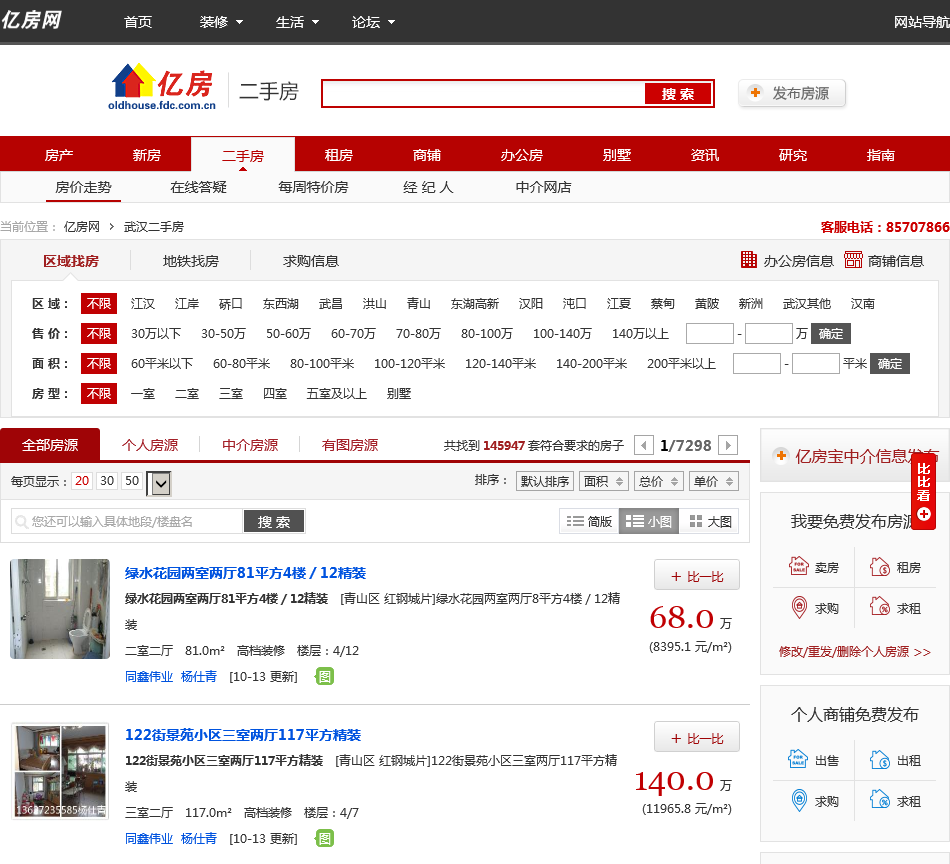Screen dimensions: 950x864
Task: Click the 求购 location pin icon under 我要免费发布
Action: [799, 607]
